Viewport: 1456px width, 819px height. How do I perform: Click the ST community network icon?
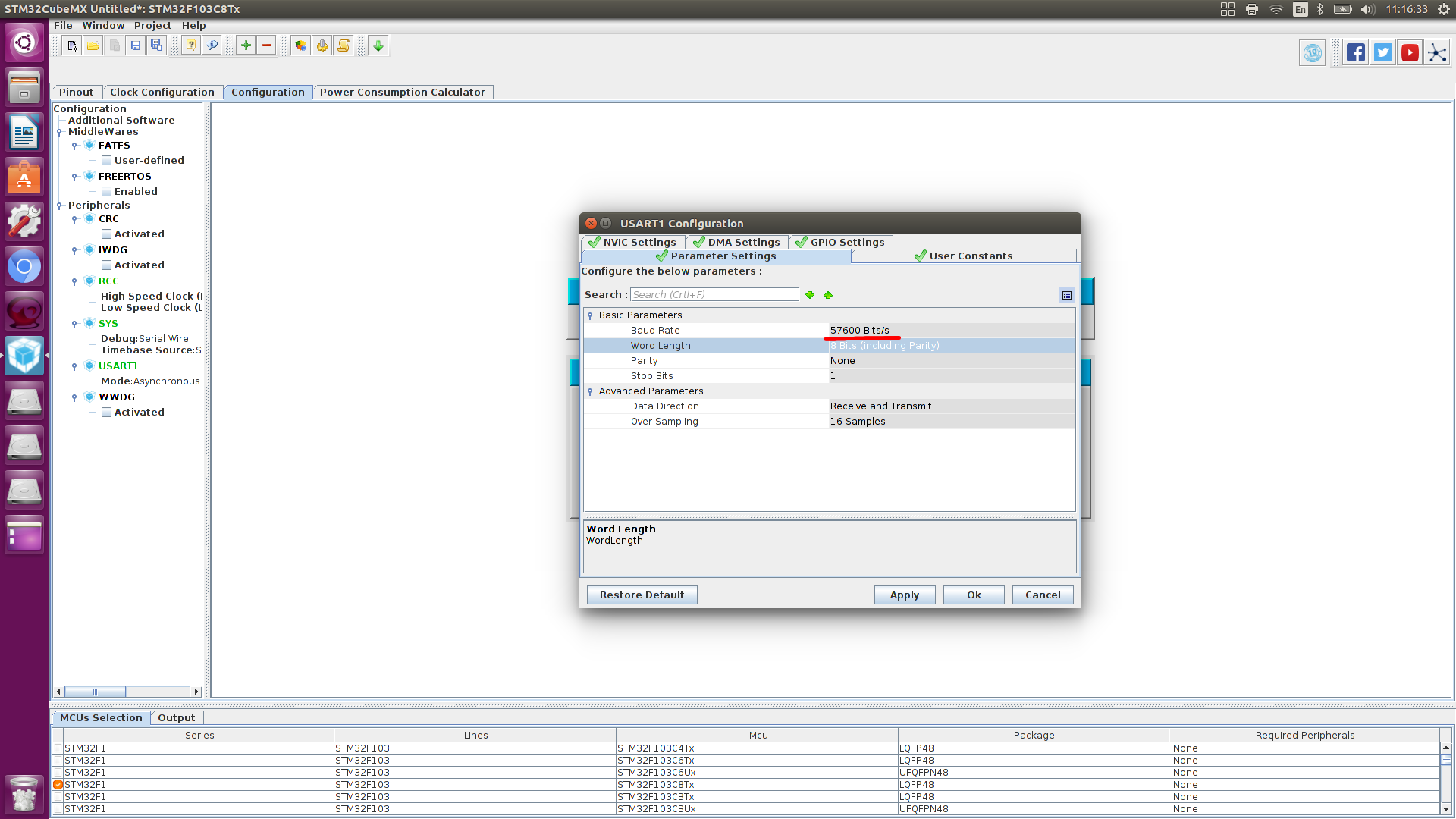(x=1437, y=53)
